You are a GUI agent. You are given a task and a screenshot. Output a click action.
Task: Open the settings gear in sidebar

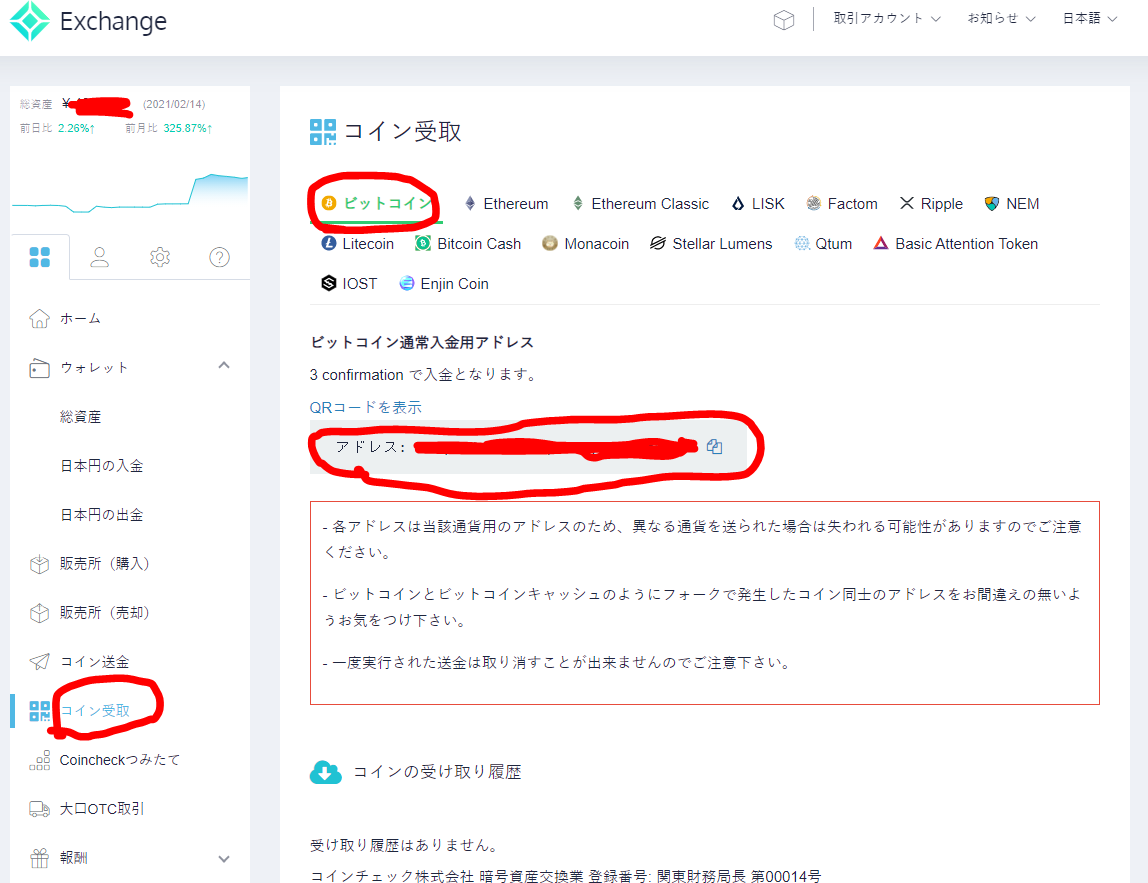[x=159, y=257]
